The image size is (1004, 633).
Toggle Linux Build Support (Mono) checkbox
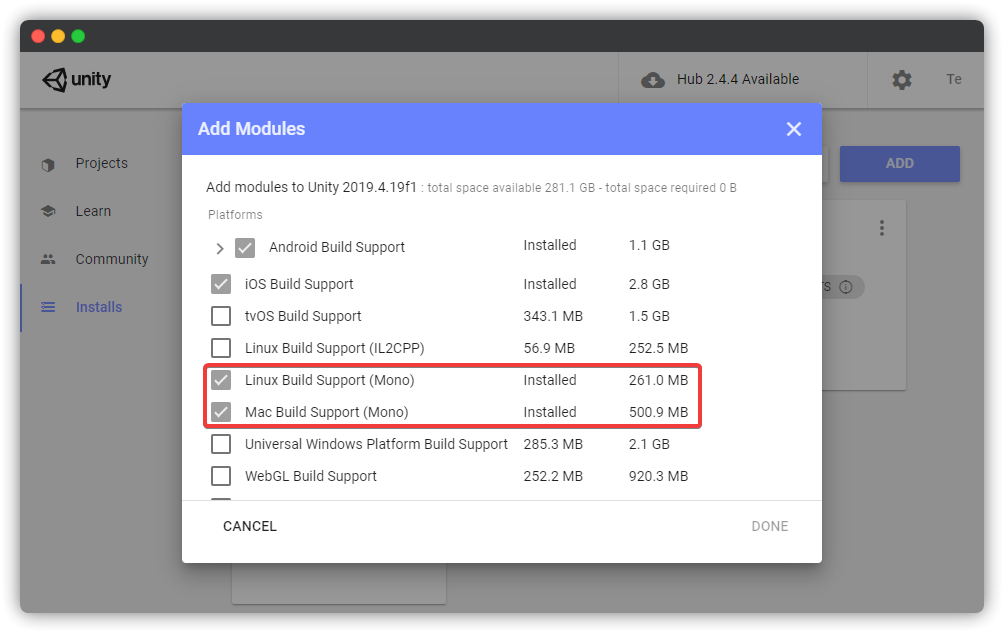[x=221, y=380]
